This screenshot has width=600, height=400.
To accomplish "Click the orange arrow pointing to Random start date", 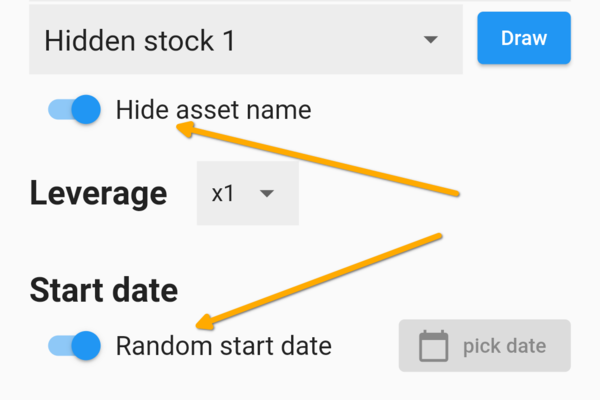I will coord(320,279).
